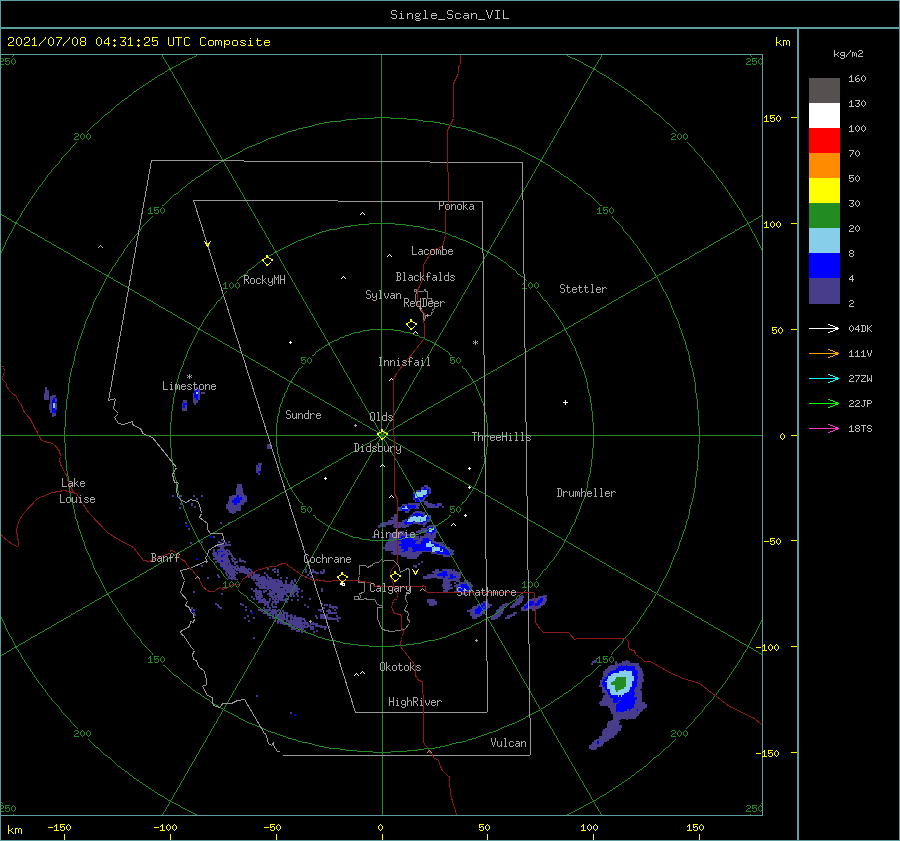Image resolution: width=900 pixels, height=841 pixels.
Task: Click the Limestone label
Action: [189, 386]
